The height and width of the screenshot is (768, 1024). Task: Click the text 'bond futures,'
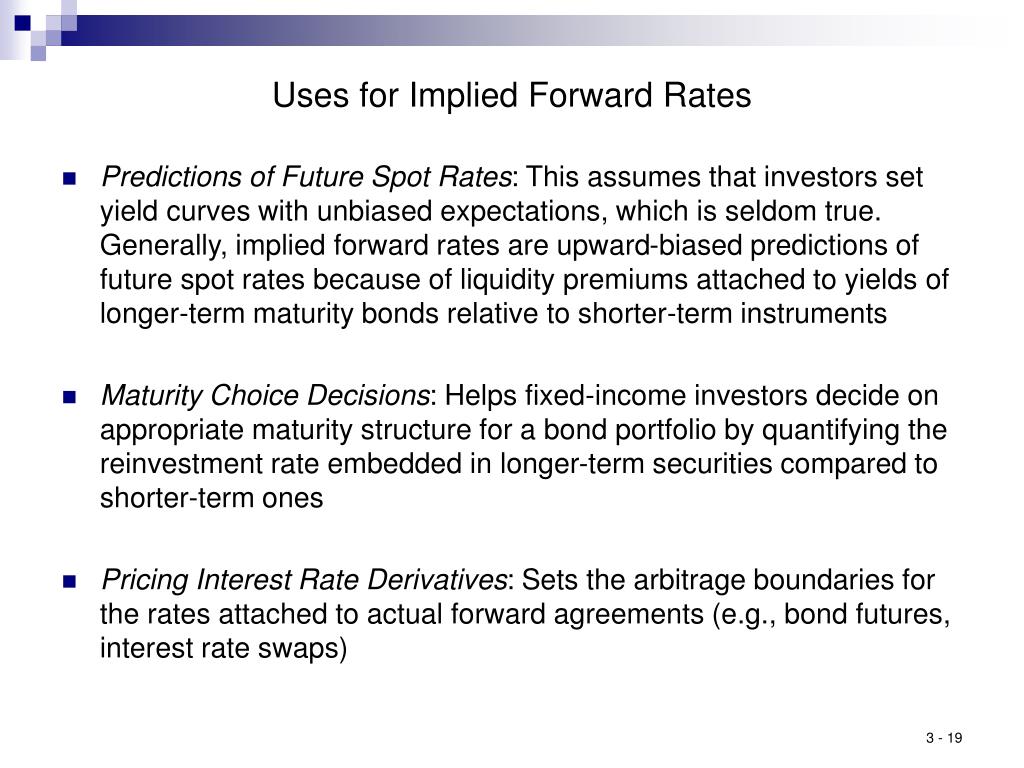point(867,614)
